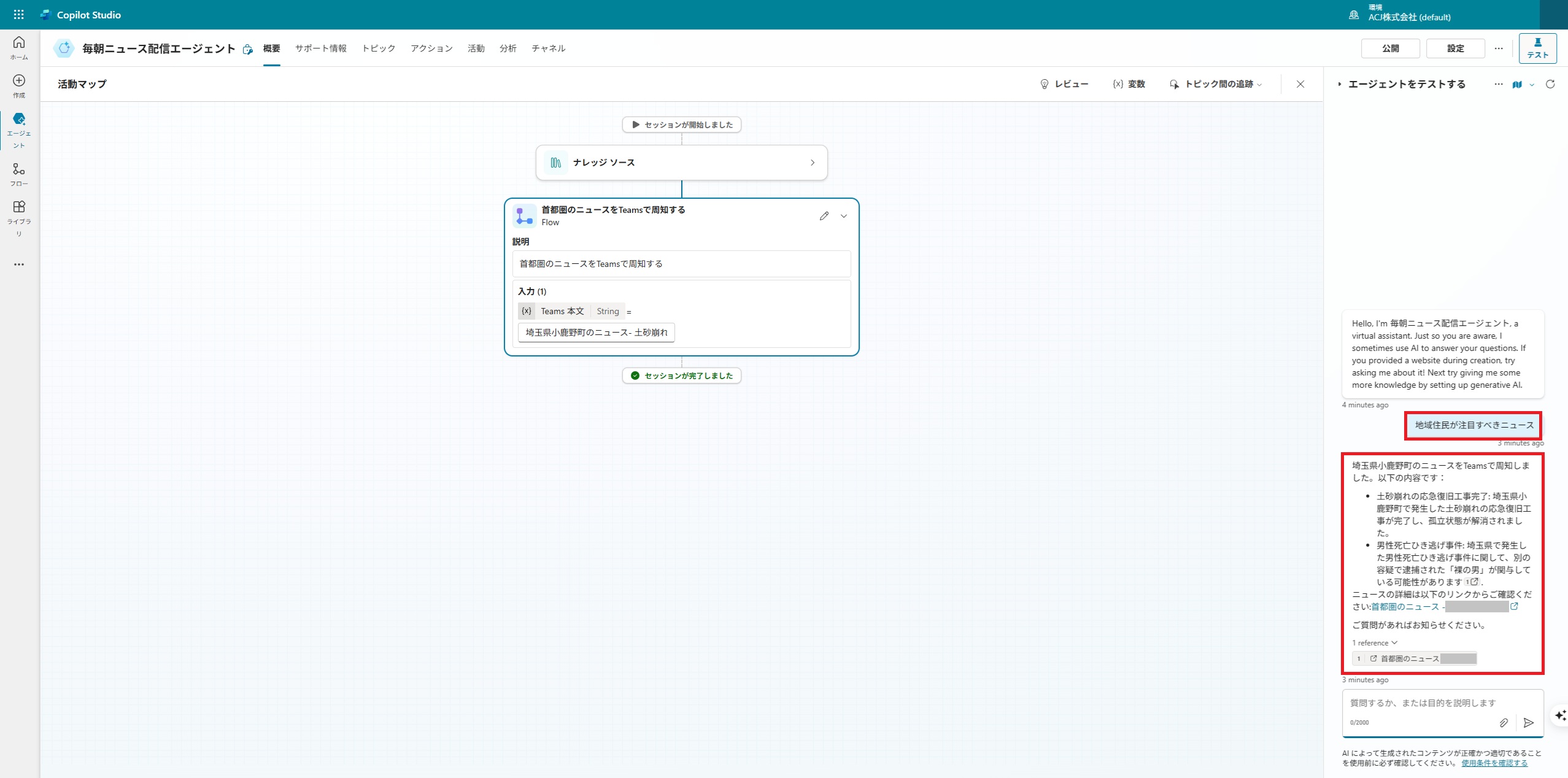Click the 設定 button
Image resolution: width=1568 pixels, height=778 pixels.
[x=1456, y=48]
